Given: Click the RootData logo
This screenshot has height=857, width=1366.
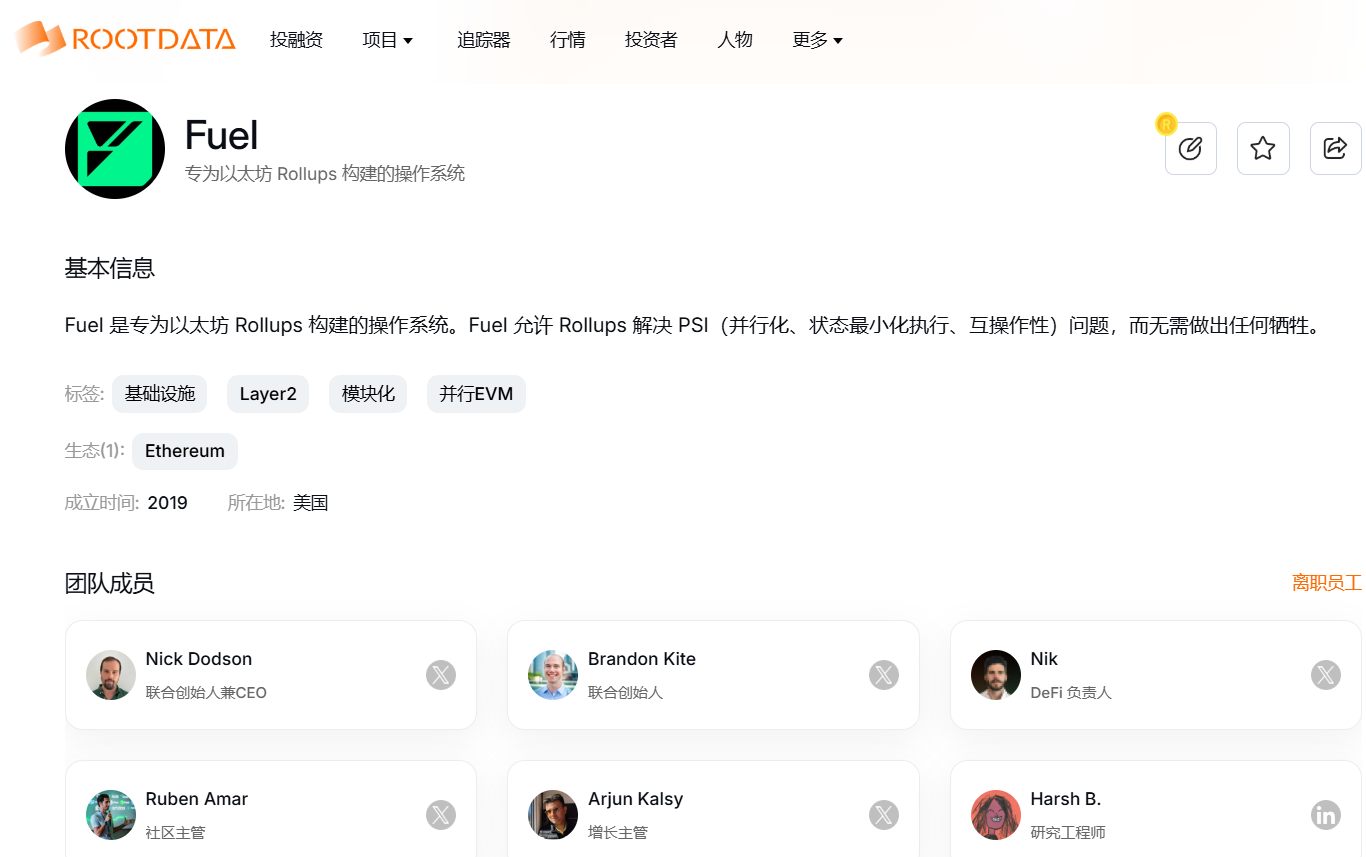Looking at the screenshot, I should tap(126, 39).
